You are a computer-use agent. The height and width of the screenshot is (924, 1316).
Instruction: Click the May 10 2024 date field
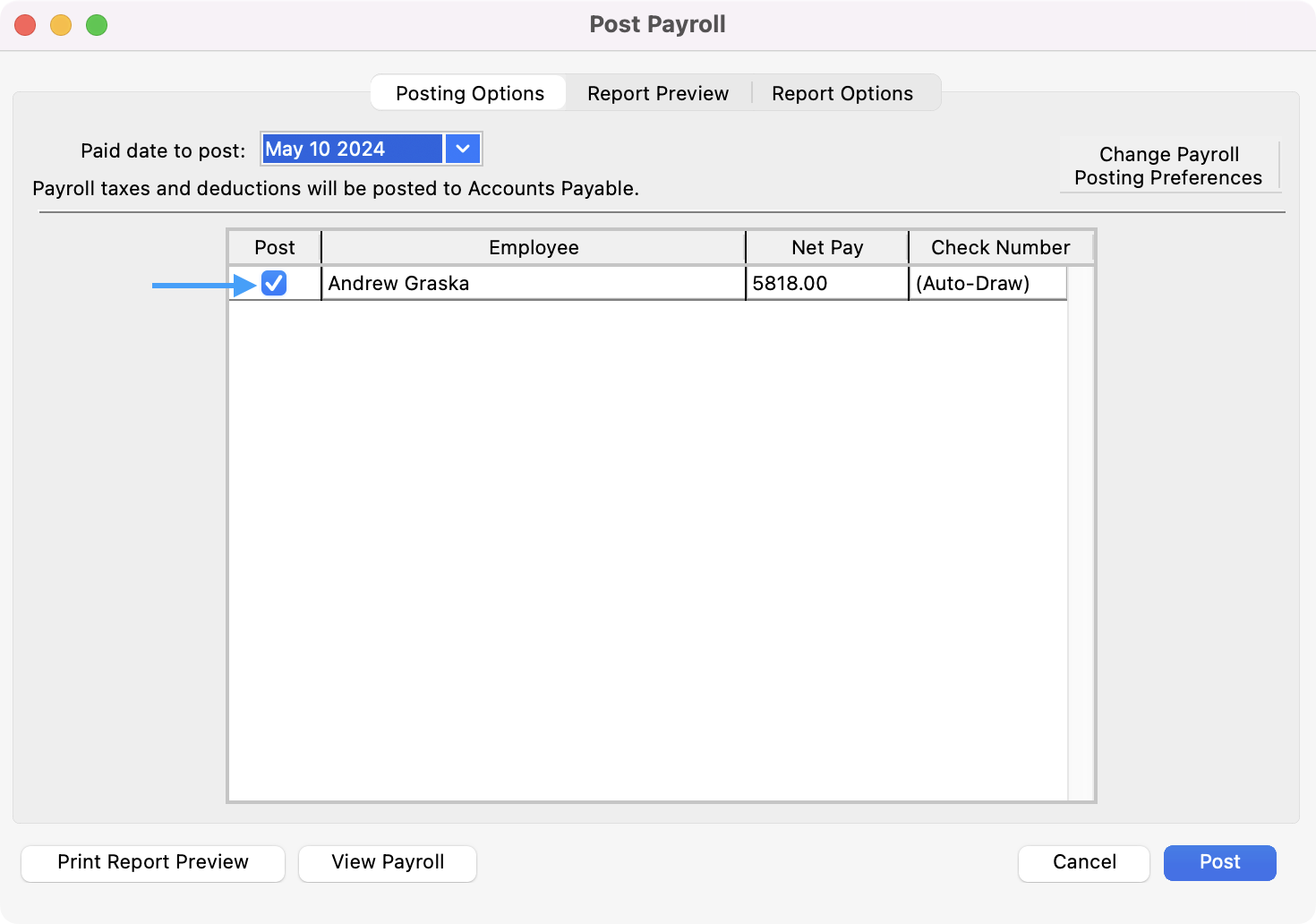352,149
